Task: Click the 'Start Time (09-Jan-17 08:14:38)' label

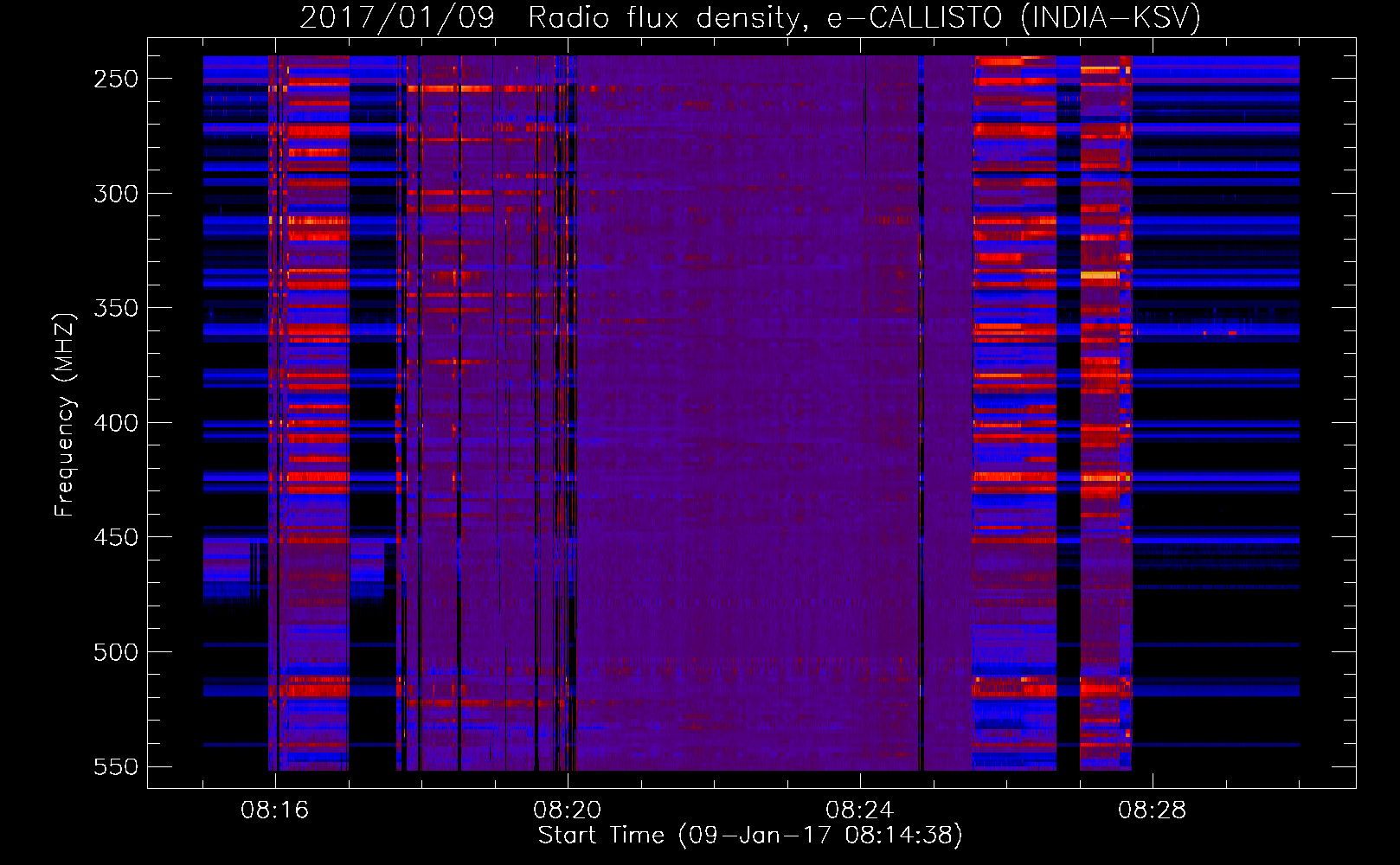Action: pos(750,836)
